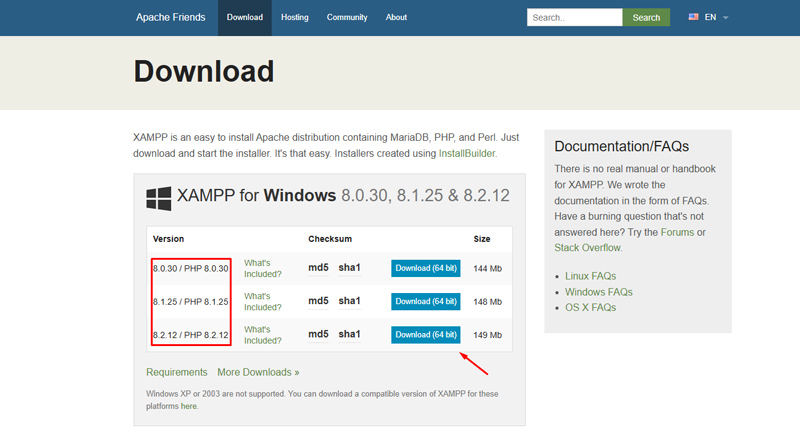View md5 checksum for 8.1.25

[x=318, y=301]
